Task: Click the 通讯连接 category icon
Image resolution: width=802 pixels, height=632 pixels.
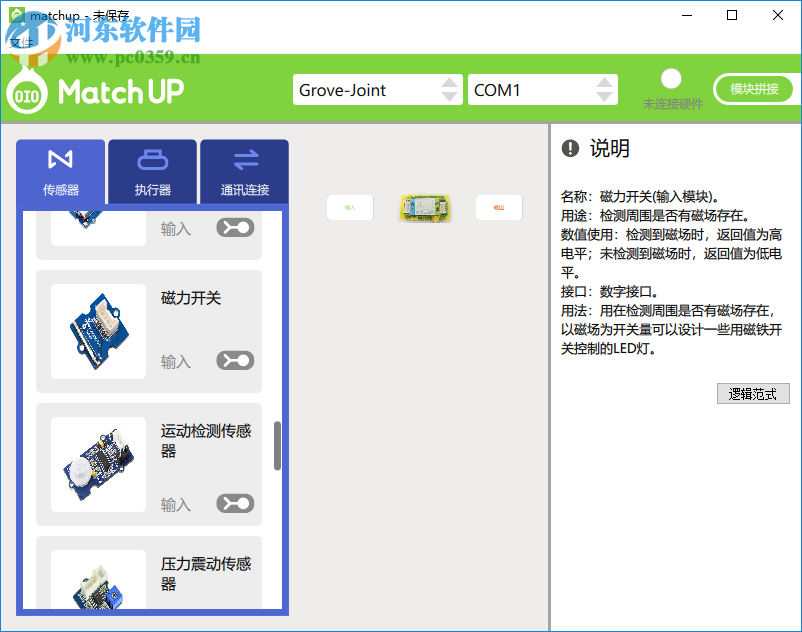Action: 243,161
